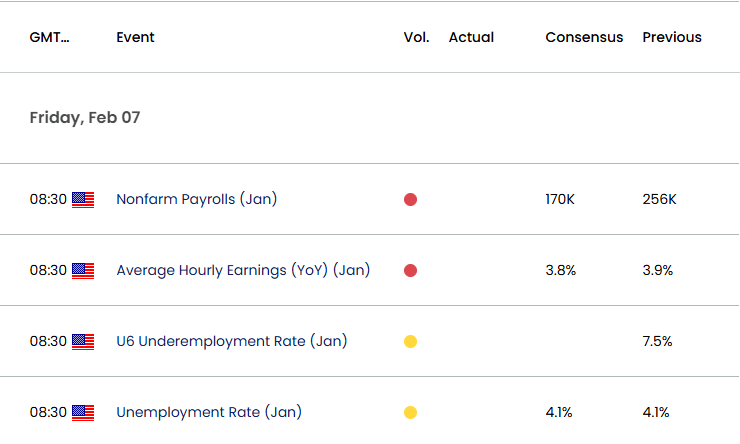Click the 170K consensus value for Nonfarm Payrolls
Image resolution: width=740 pixels, height=444 pixels.
pos(560,200)
